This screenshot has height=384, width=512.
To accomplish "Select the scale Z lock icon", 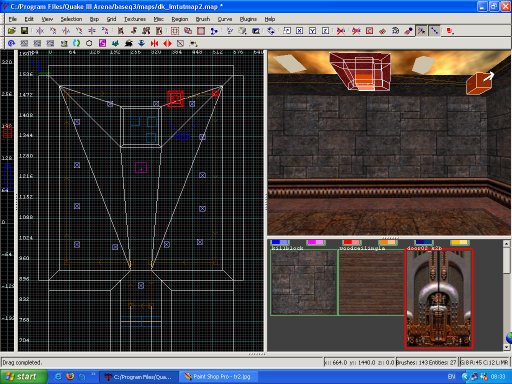I will (326, 31).
